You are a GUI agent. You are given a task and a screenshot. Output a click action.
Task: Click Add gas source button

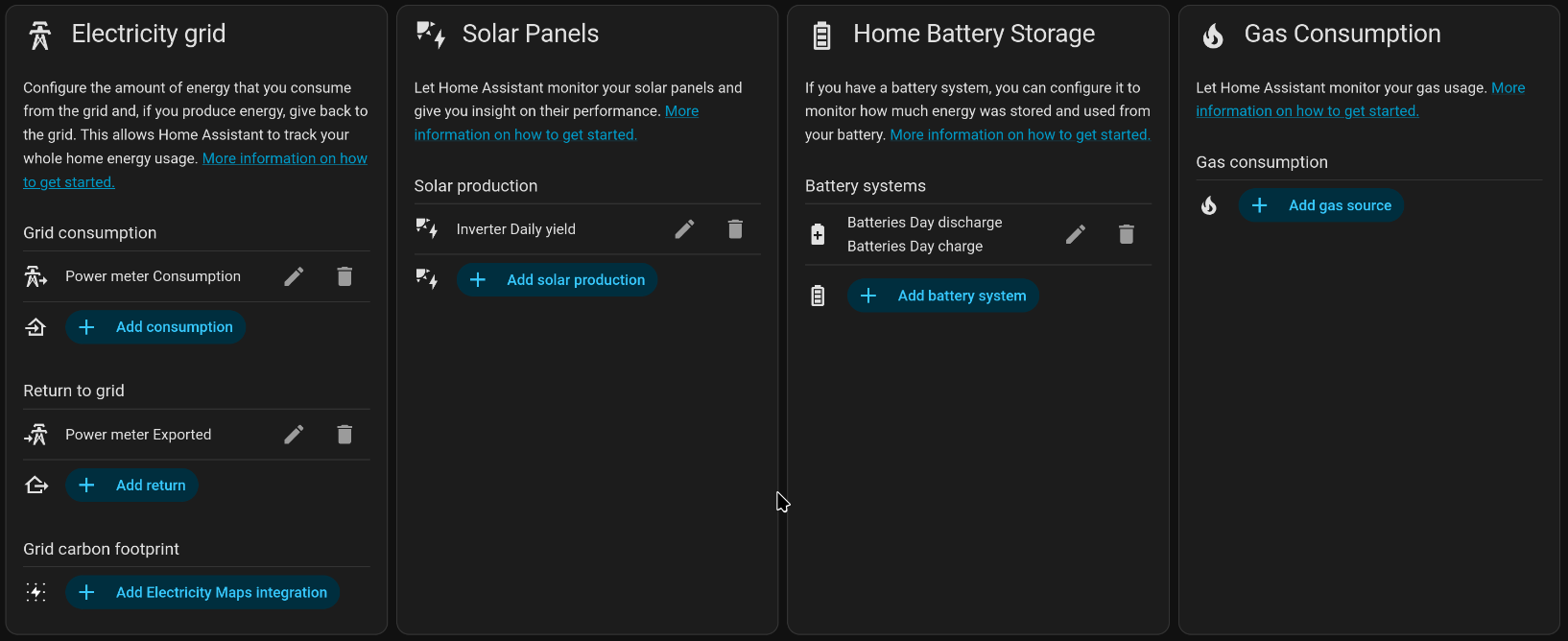pyautogui.click(x=1321, y=205)
